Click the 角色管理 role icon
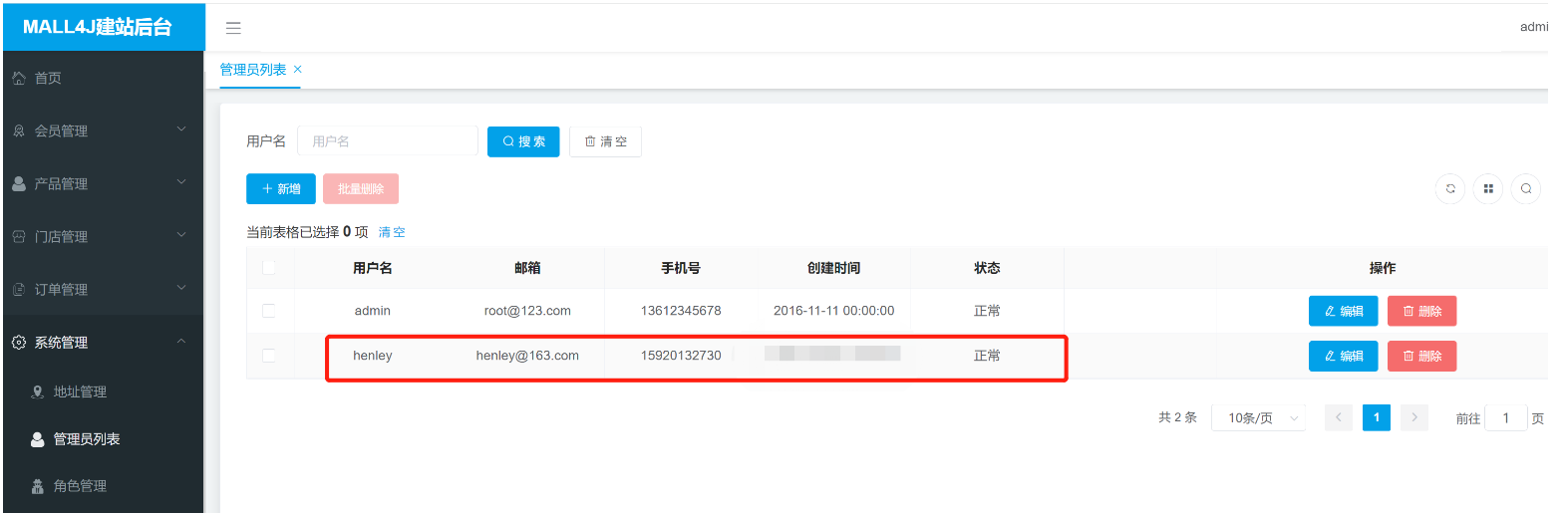The image size is (1568, 513). 38,486
